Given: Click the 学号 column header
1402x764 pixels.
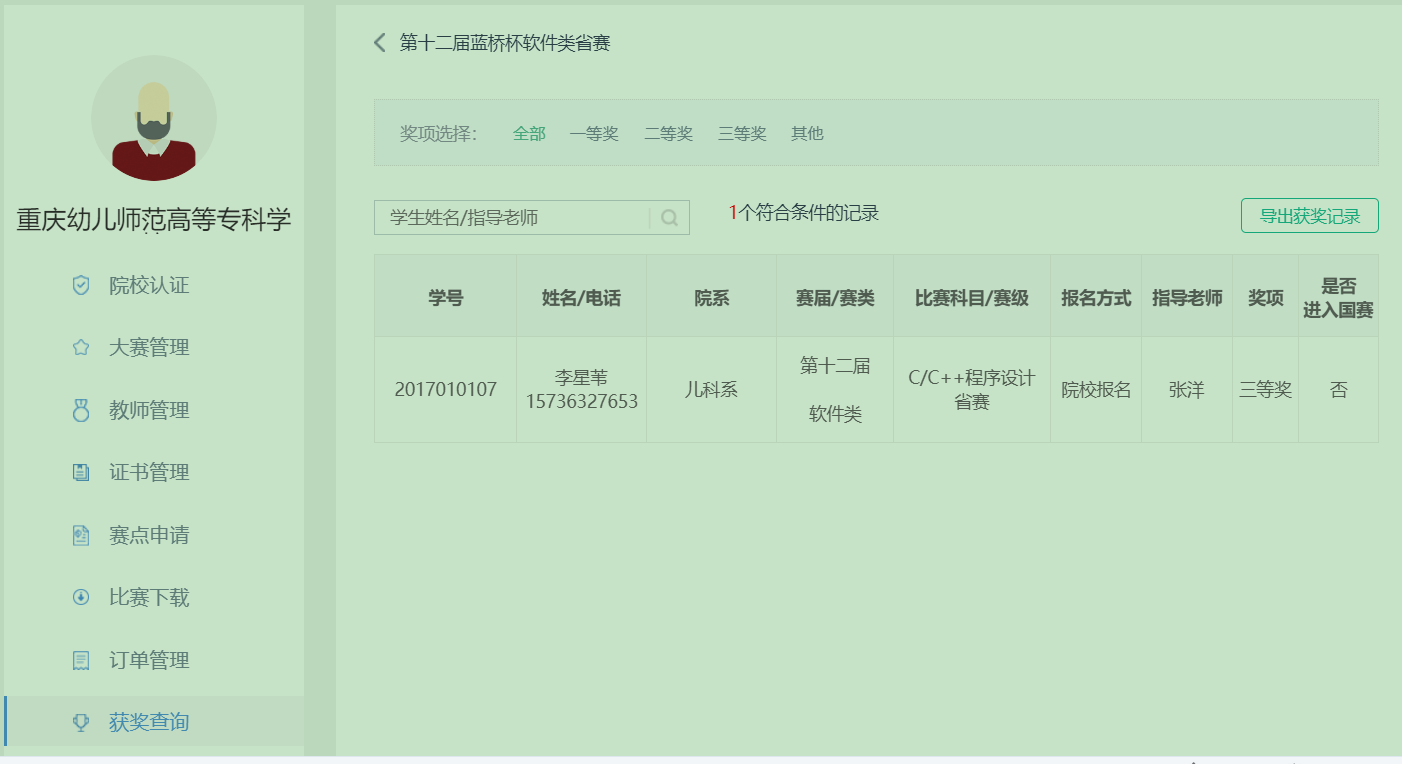Looking at the screenshot, I should click(446, 298).
